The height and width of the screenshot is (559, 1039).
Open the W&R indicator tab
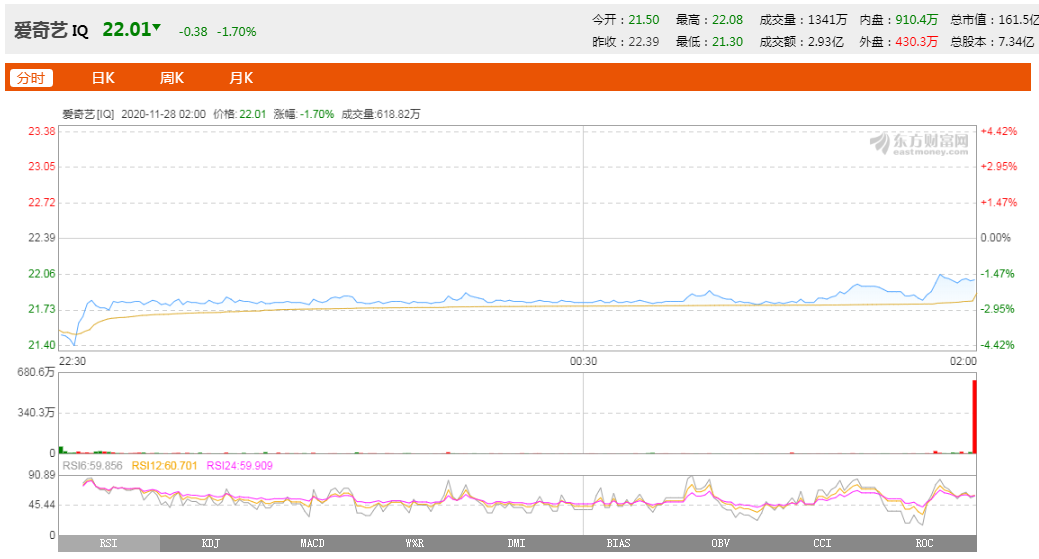414,543
